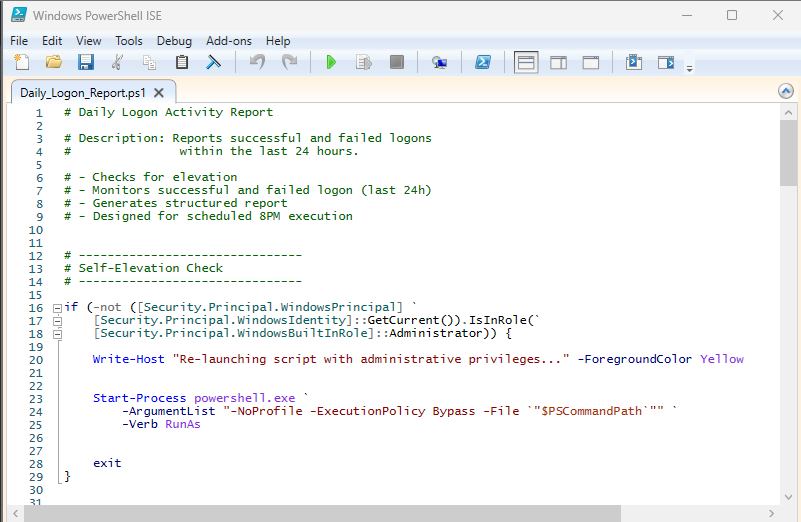Screen dimensions: 801x522
Task: Click the closing brace on line 29
Action: (x=67, y=476)
